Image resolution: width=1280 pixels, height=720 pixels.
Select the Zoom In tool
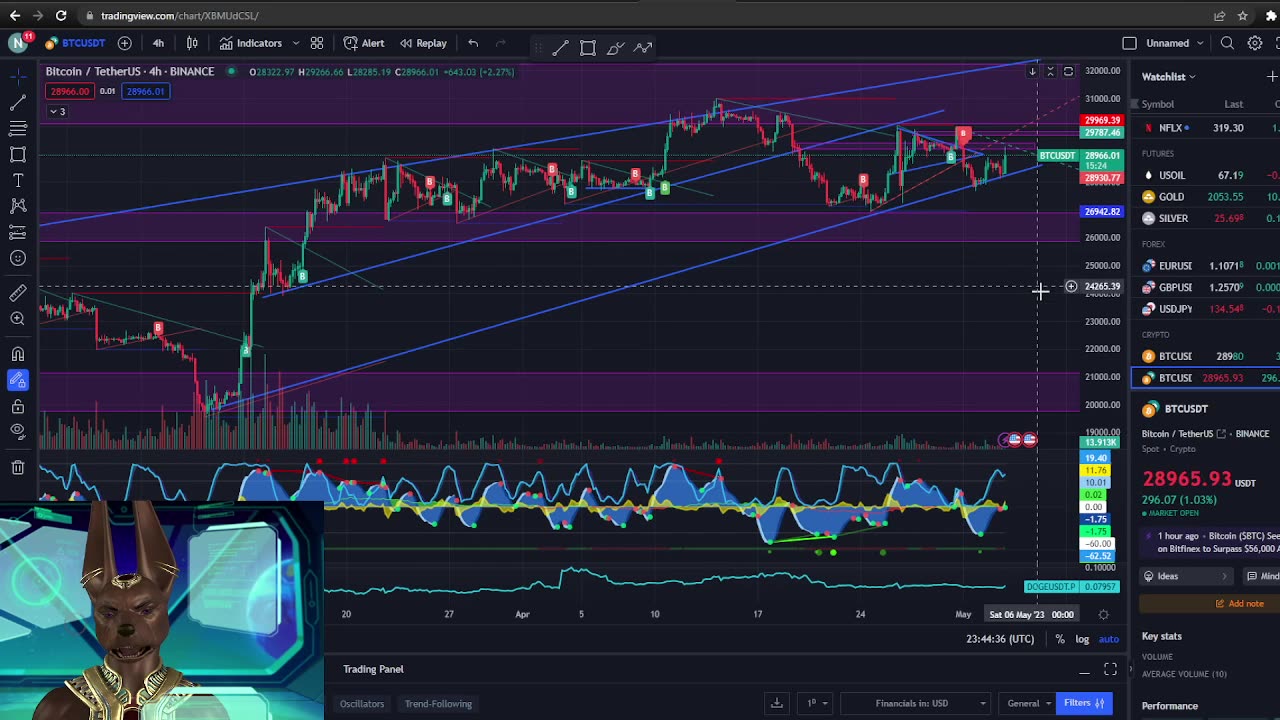pos(18,318)
